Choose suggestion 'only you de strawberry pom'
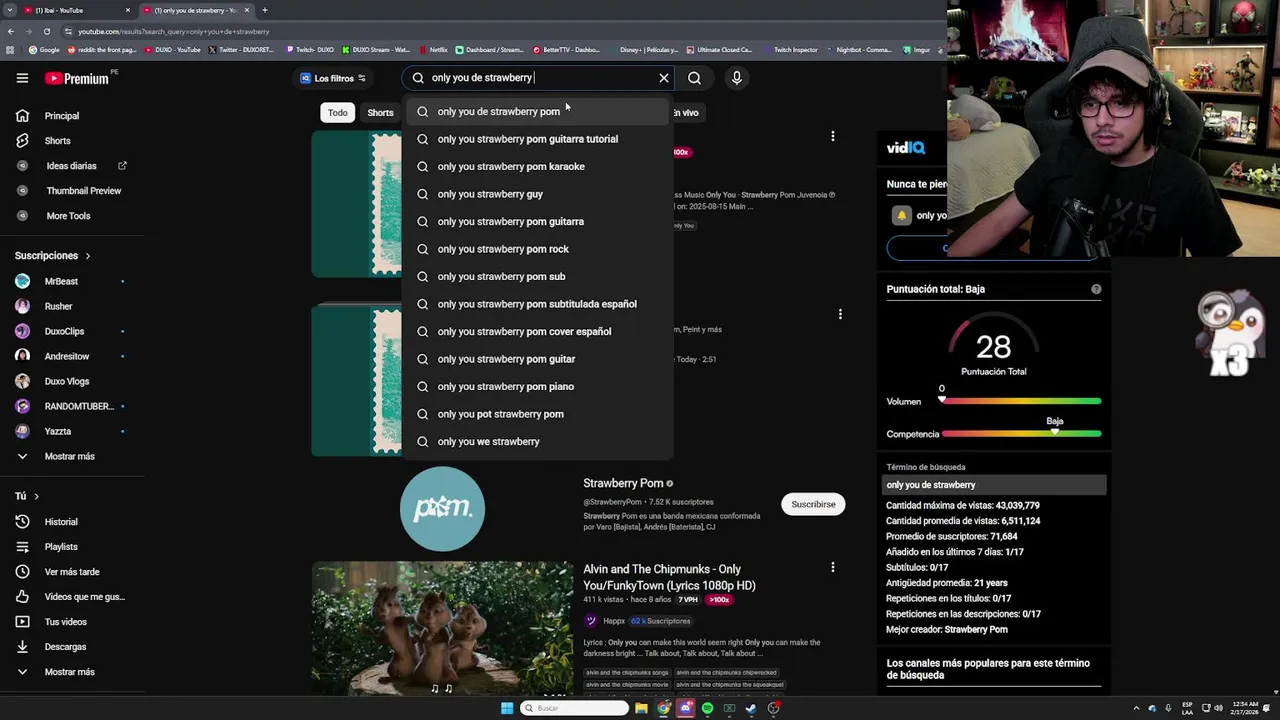The width and height of the screenshot is (1280, 720). tap(536, 112)
